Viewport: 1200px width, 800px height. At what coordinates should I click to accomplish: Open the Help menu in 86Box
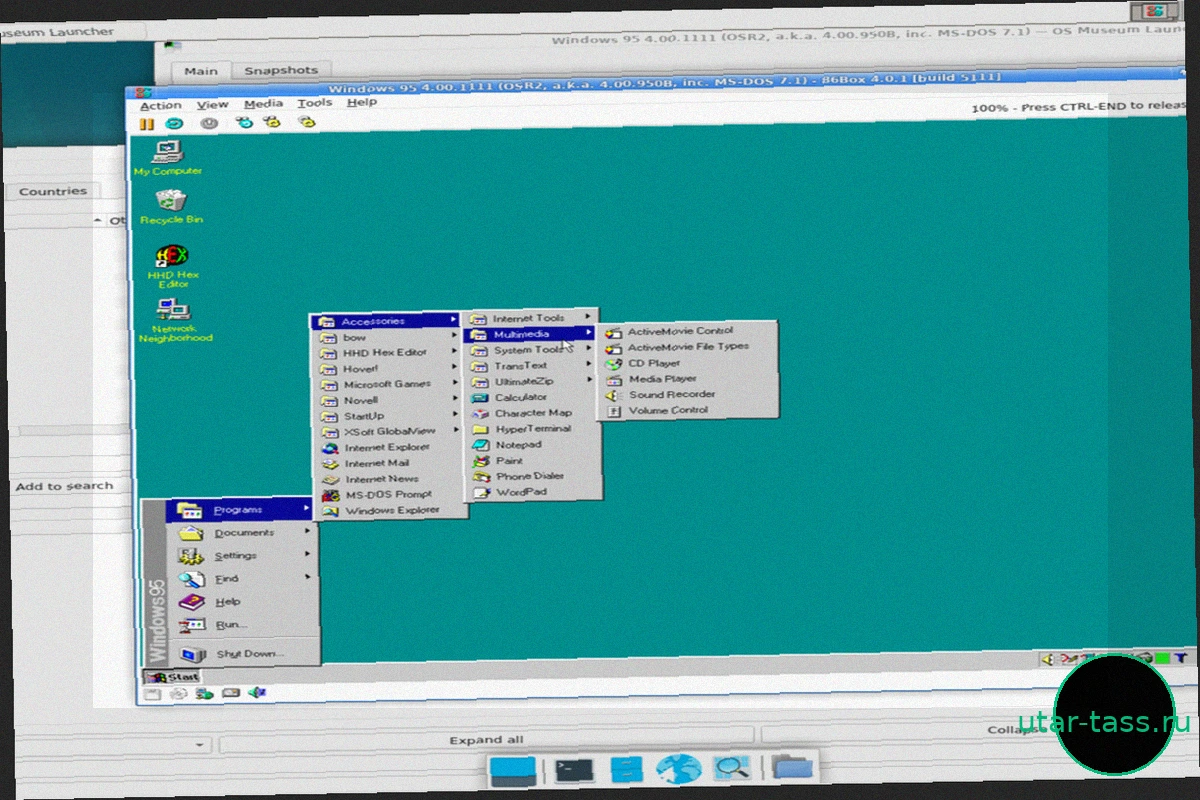pos(361,102)
